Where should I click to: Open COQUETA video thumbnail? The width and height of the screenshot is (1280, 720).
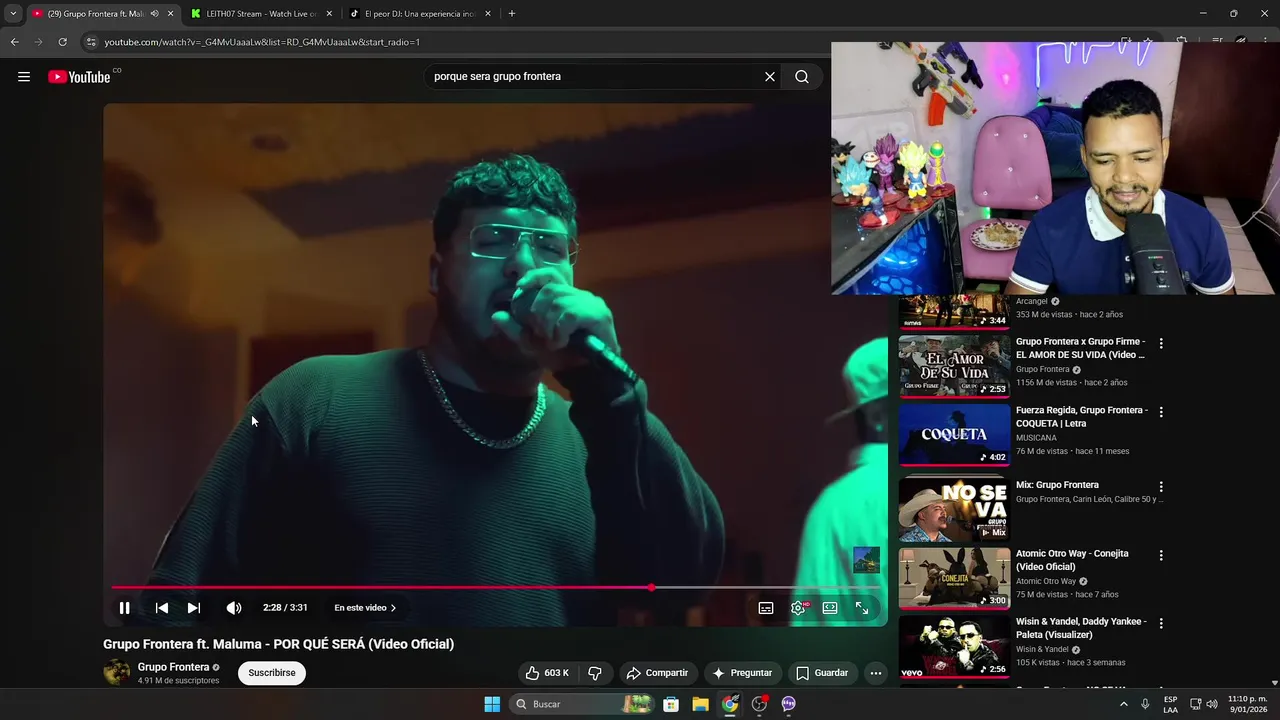[x=954, y=435]
